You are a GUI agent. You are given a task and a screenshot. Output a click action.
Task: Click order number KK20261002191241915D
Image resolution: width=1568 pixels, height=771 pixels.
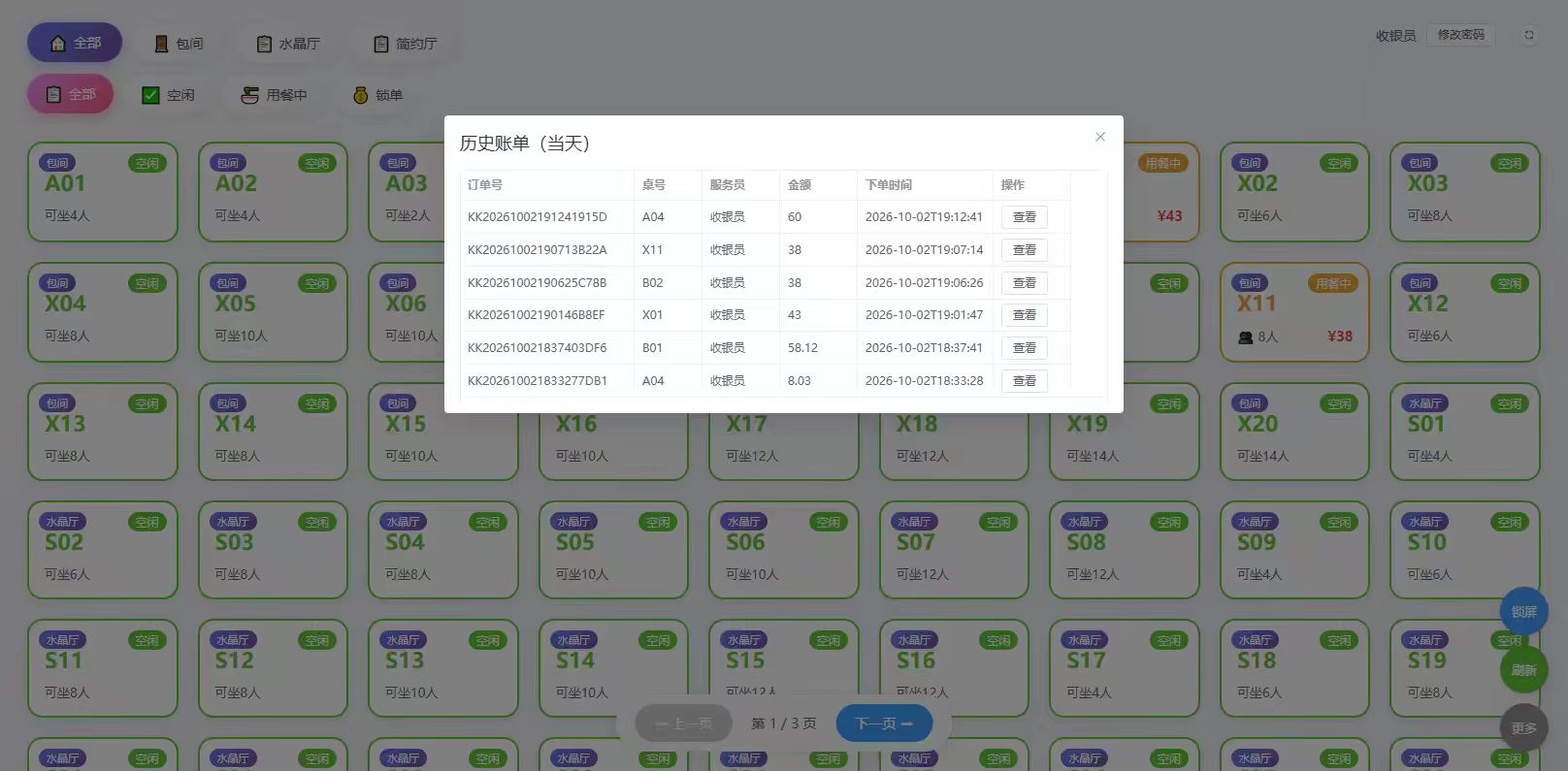click(538, 217)
